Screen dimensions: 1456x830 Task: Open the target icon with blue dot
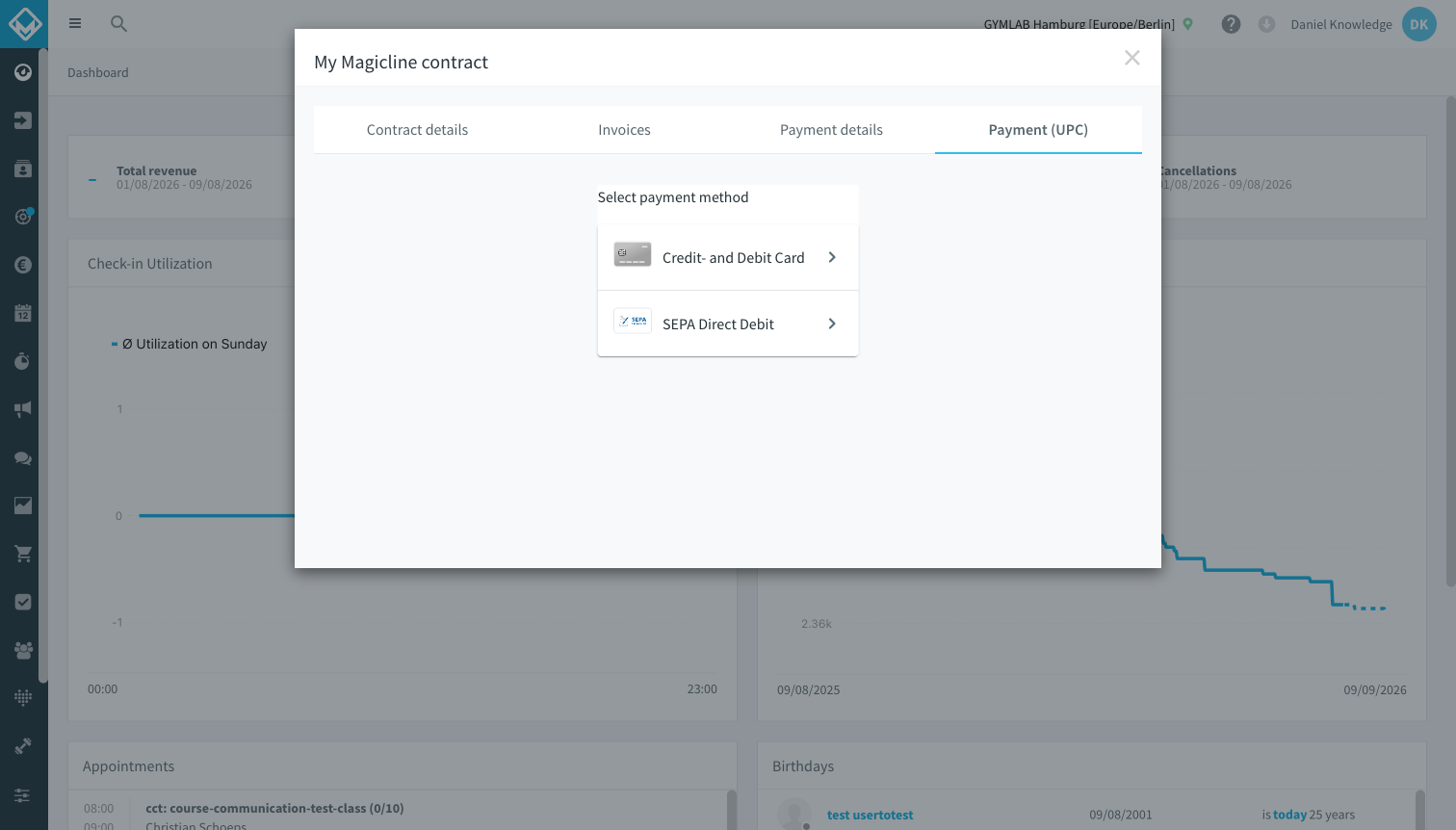tap(23, 217)
